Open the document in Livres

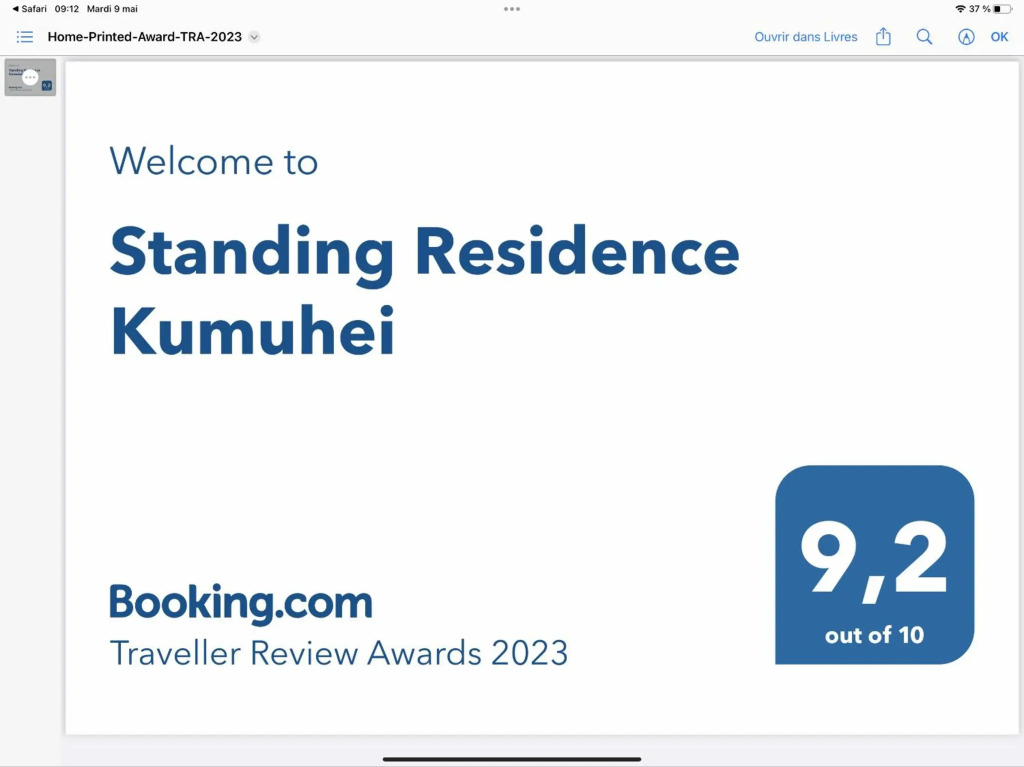805,37
